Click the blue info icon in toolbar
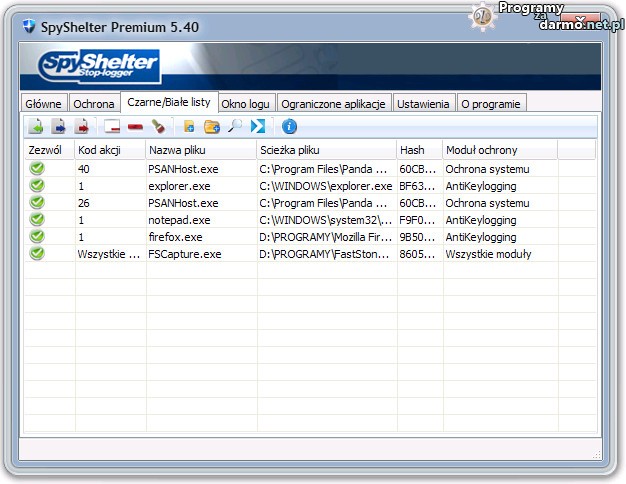 click(x=289, y=127)
